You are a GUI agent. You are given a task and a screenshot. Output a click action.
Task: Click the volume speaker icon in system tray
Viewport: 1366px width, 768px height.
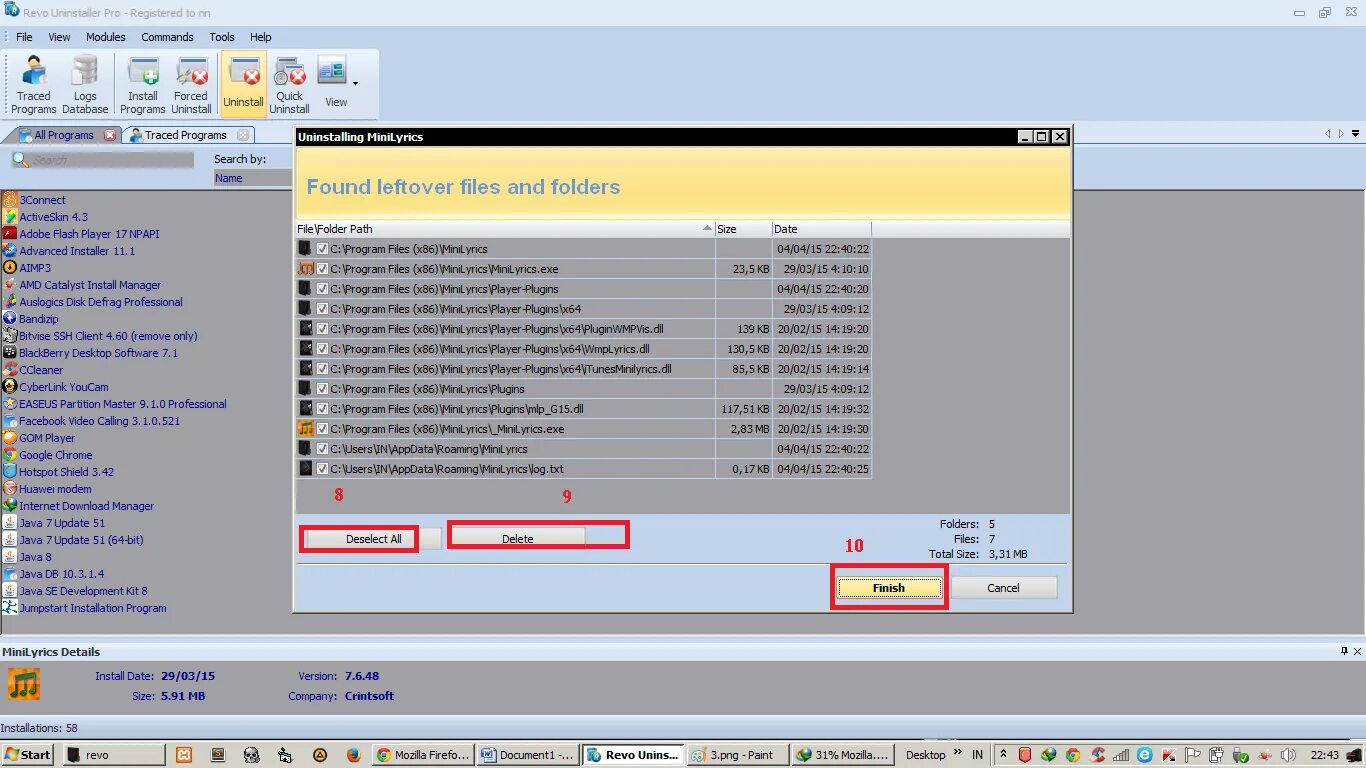[x=1288, y=755]
